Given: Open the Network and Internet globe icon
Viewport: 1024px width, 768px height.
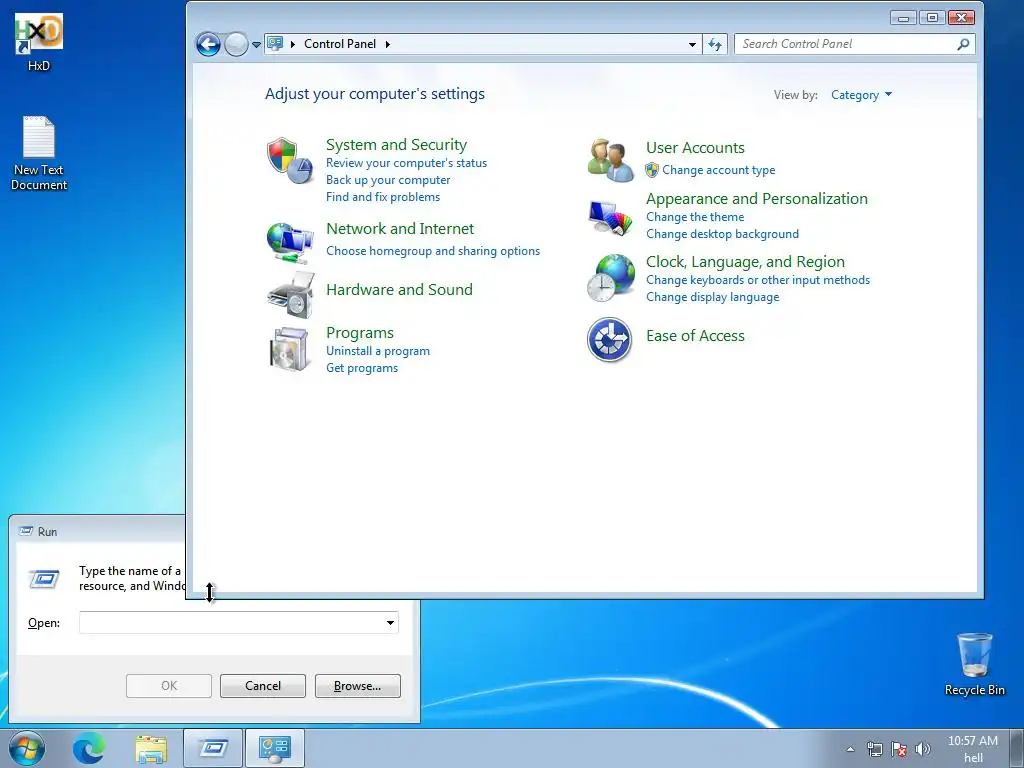Looking at the screenshot, I should pos(289,242).
